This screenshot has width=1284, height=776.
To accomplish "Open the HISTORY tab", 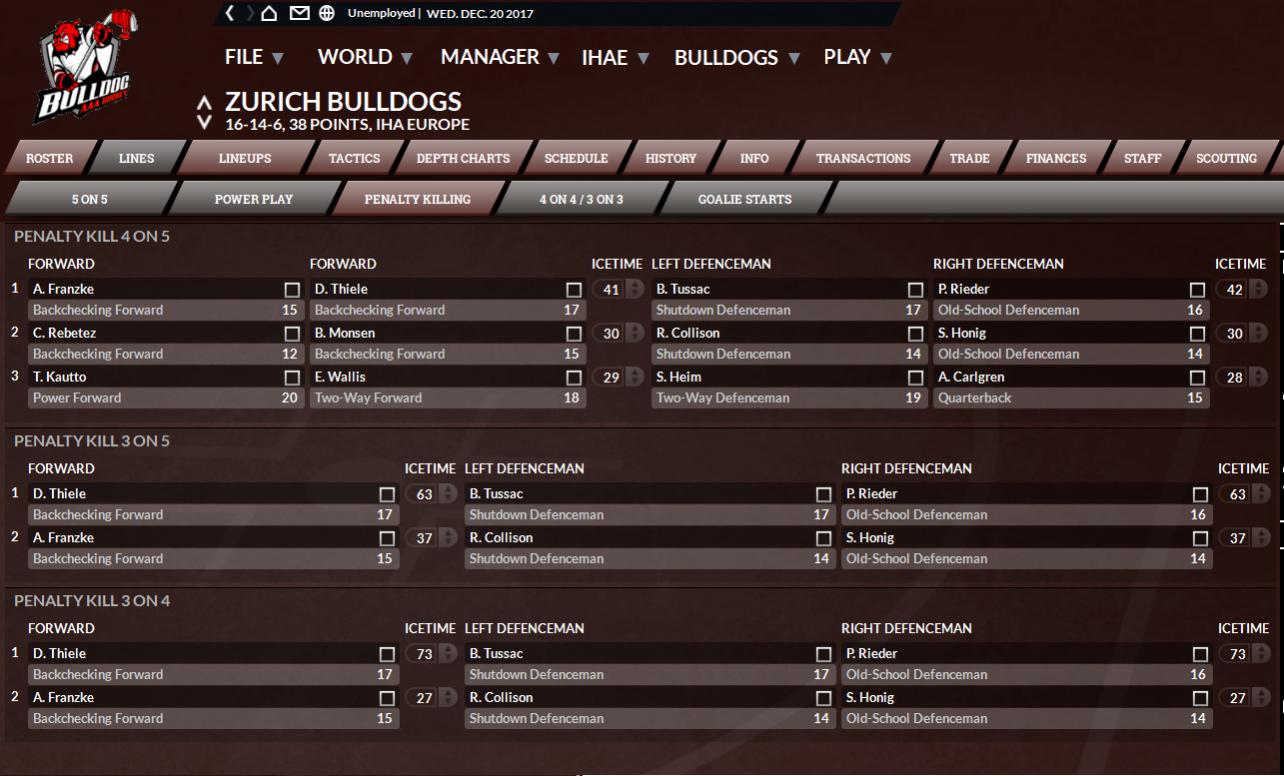I will click(670, 158).
